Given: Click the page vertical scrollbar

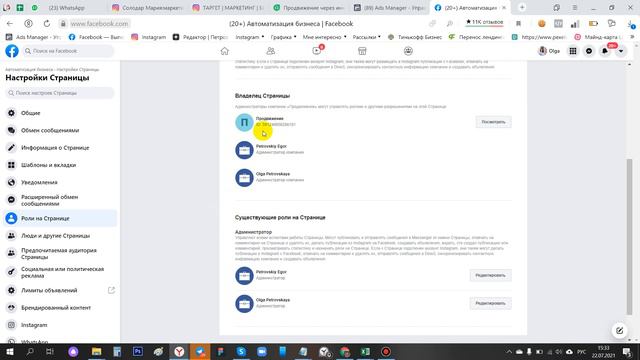Looking at the screenshot, I should coord(629,237).
